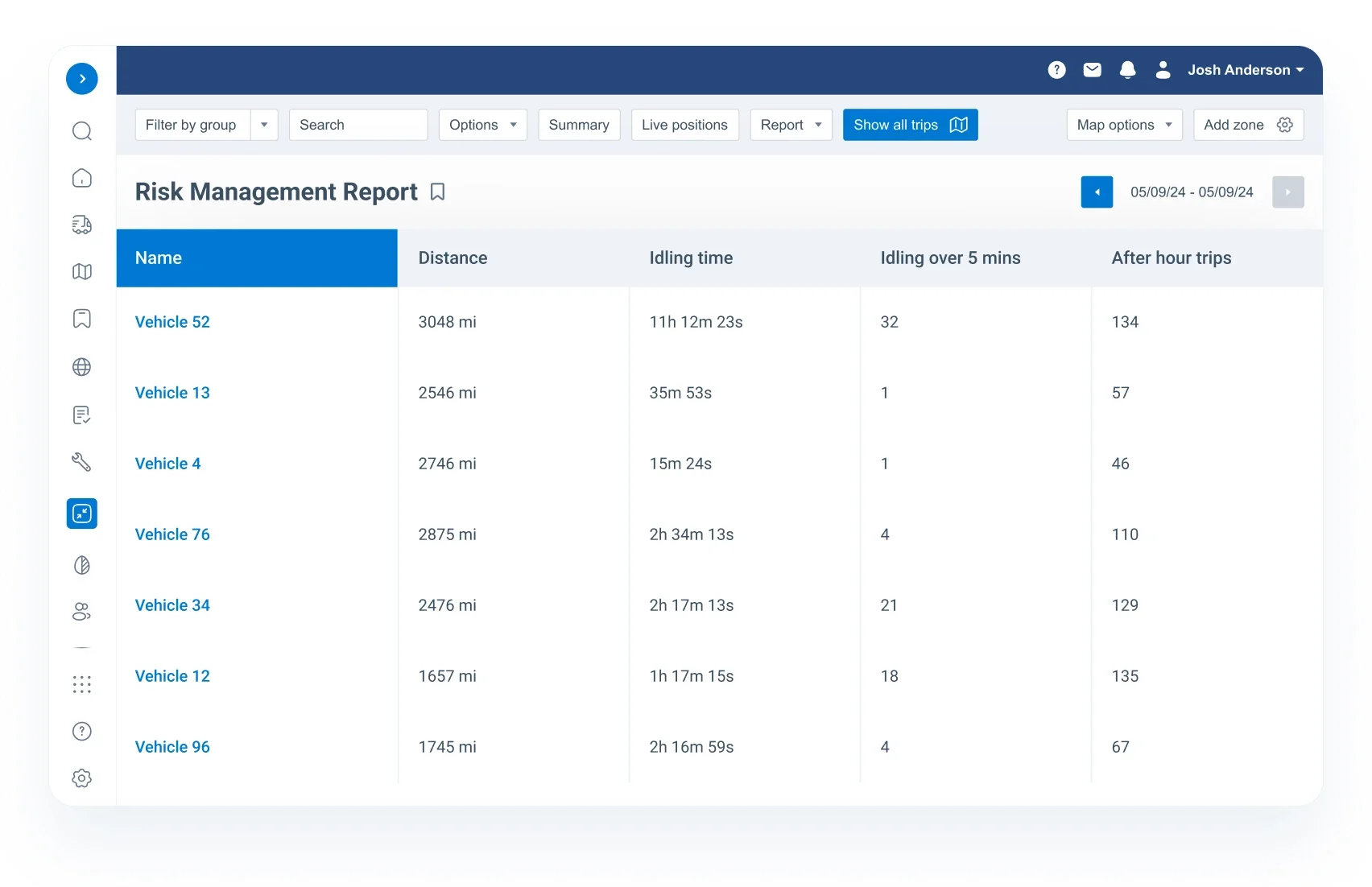Expand the Filter by group dropdown
Image resolution: width=1372 pixels, height=887 pixels.
tap(264, 125)
